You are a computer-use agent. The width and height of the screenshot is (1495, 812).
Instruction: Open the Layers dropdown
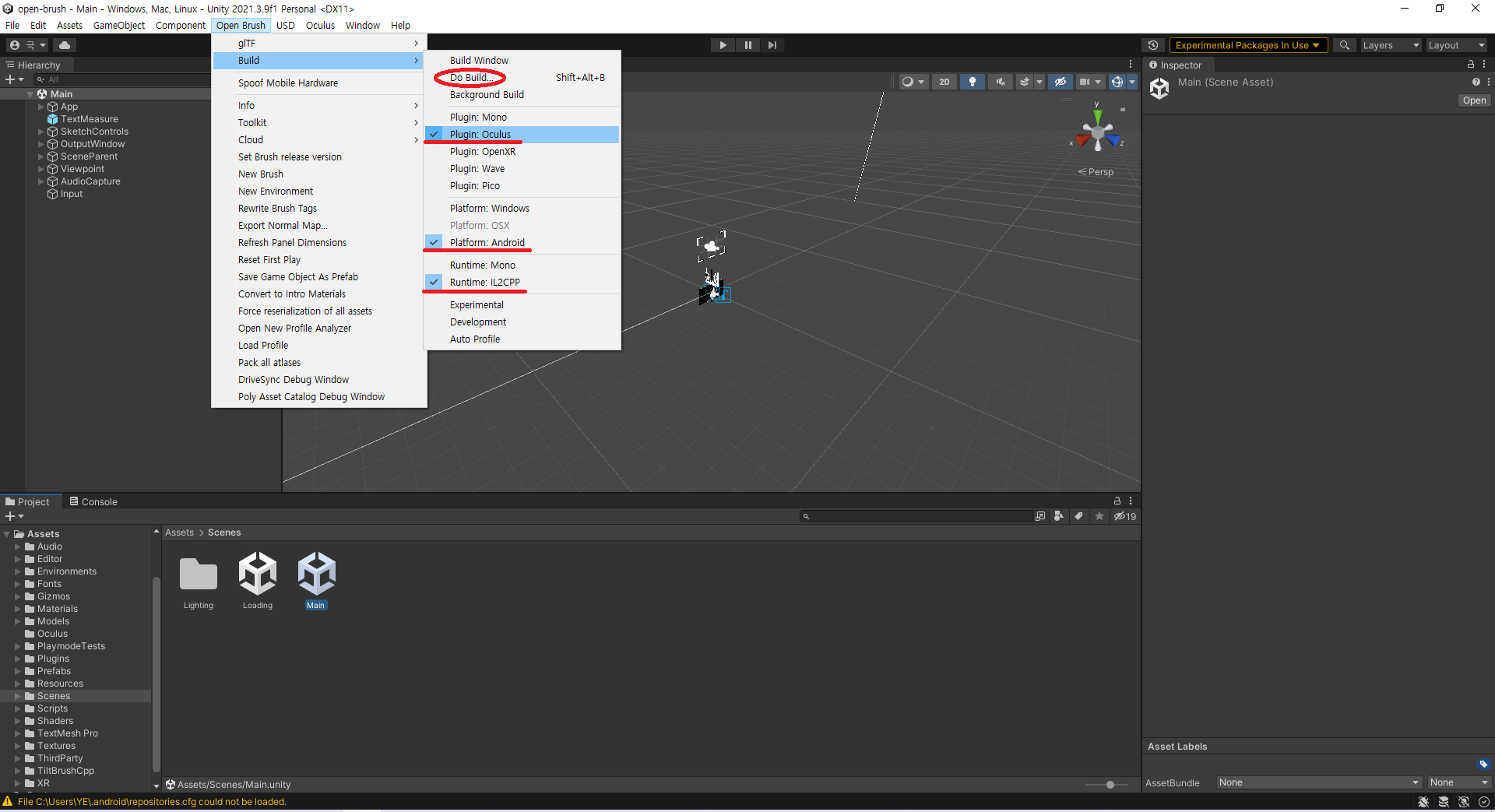[x=1390, y=45]
